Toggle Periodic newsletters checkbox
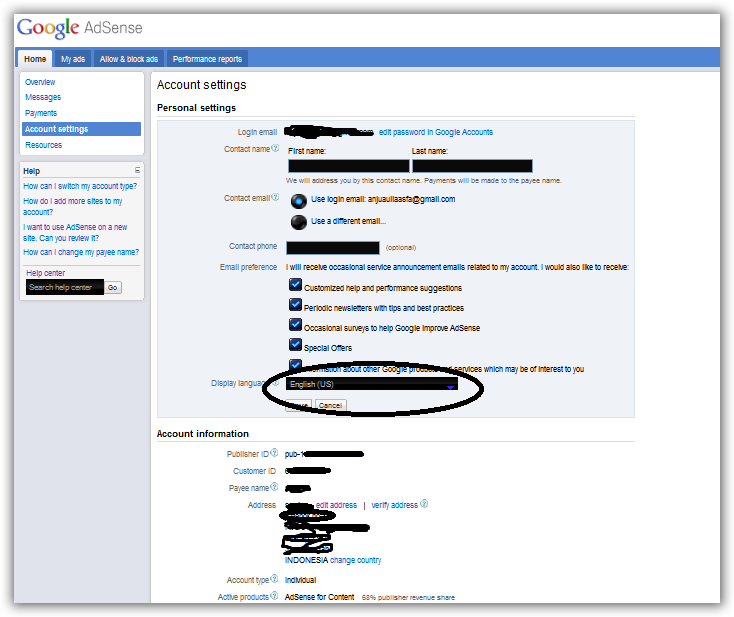This screenshot has width=734, height=617. click(x=295, y=305)
